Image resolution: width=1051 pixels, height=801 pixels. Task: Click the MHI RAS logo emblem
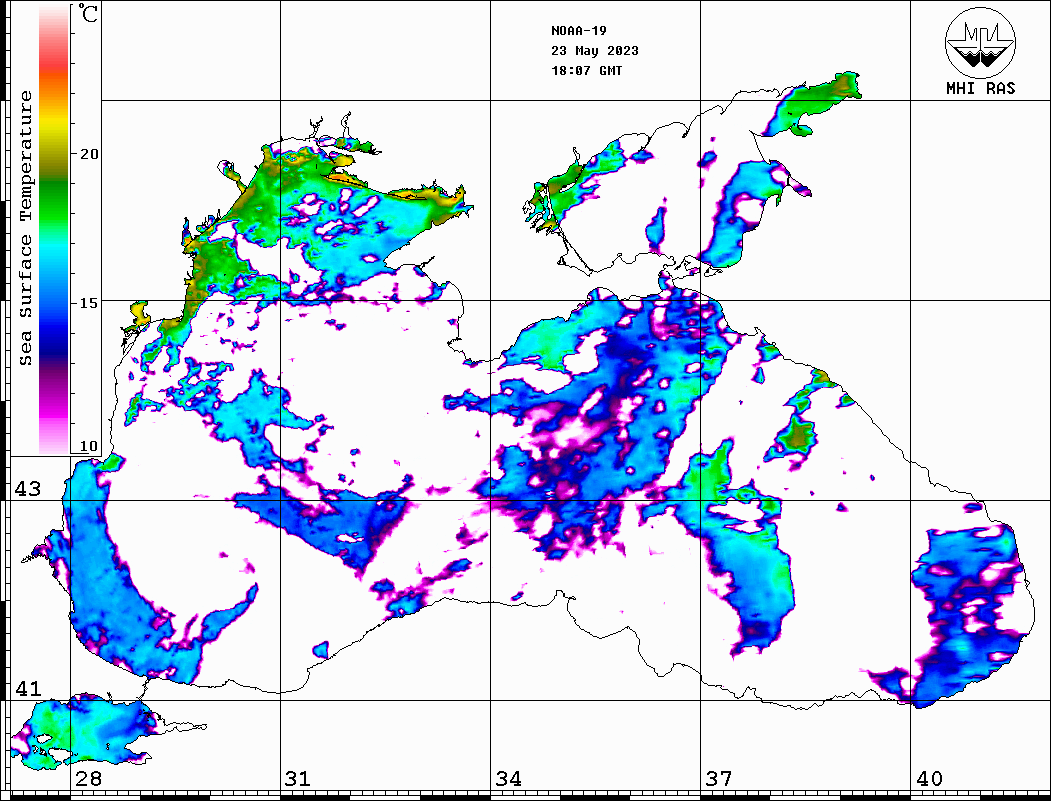[x=980, y=42]
